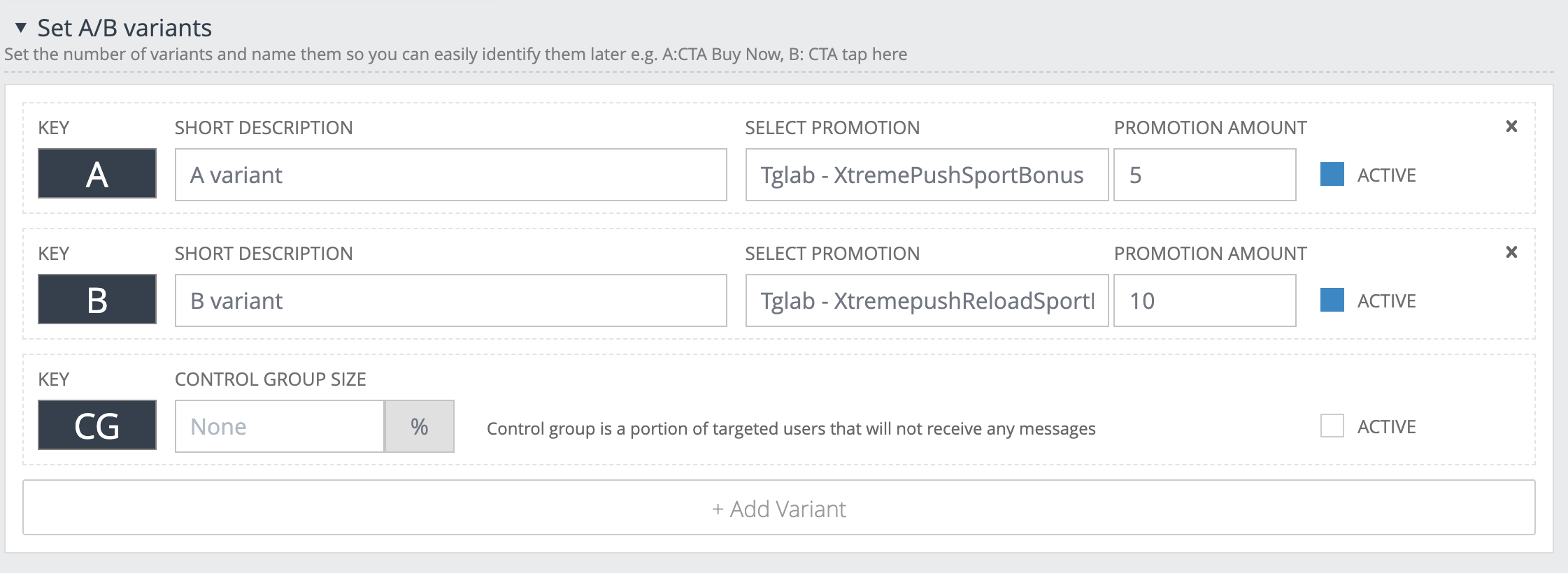Edit the 'B variant' short description field
This screenshot has width=1568, height=573.
coord(450,300)
